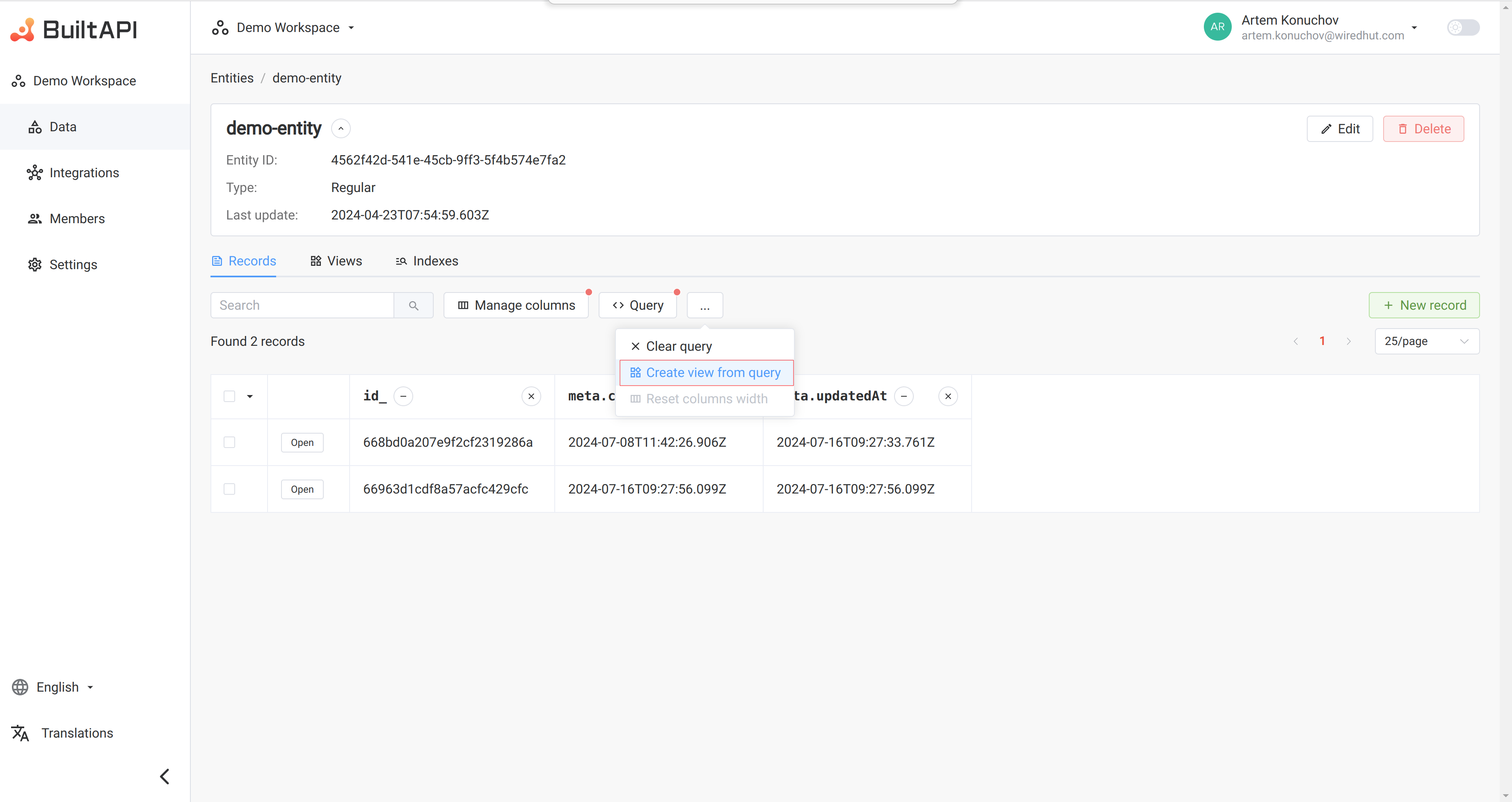The width and height of the screenshot is (1512, 802).
Task: Switch to Records tab
Action: pyautogui.click(x=244, y=261)
